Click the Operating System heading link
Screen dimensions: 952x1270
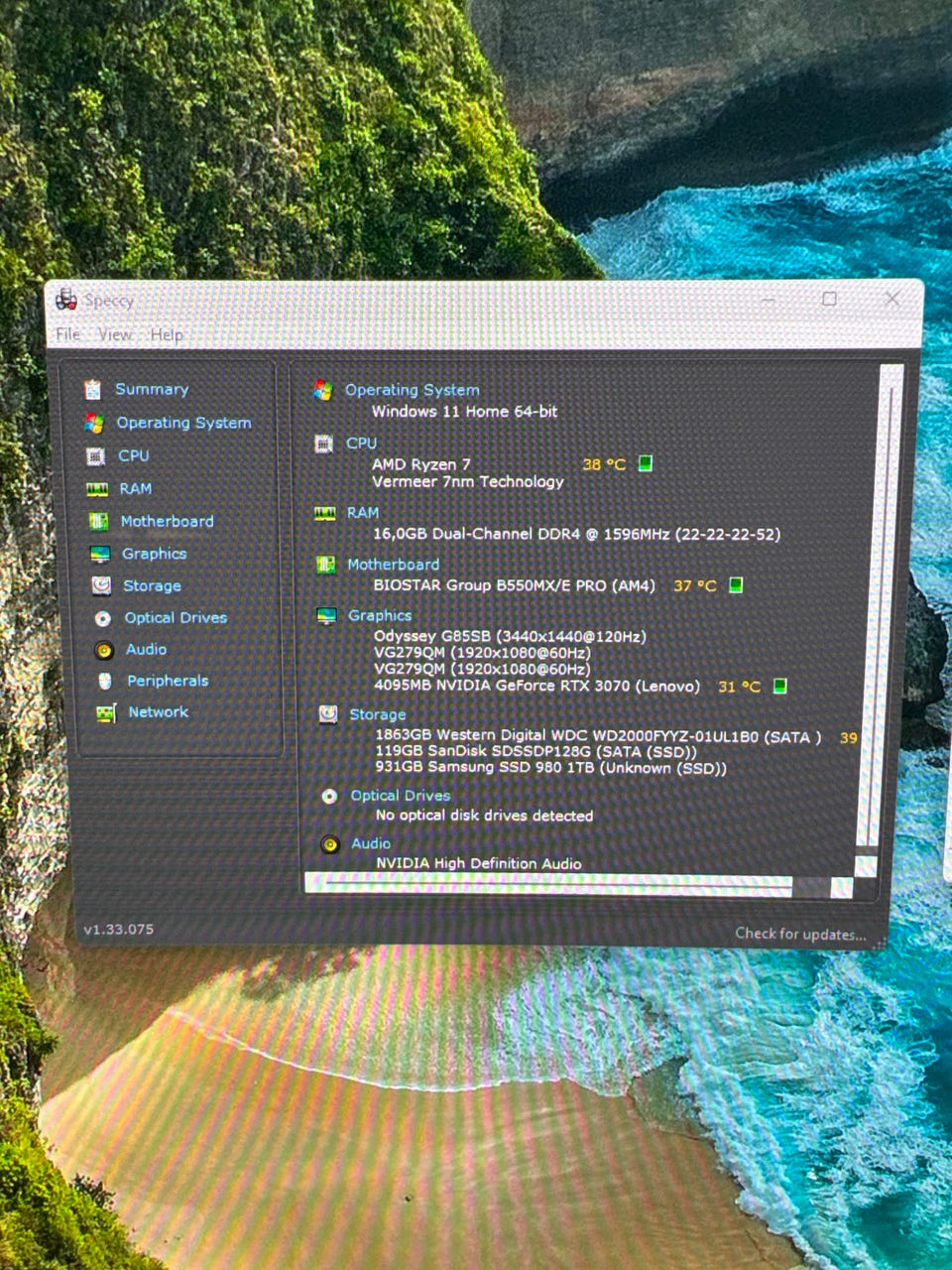point(412,390)
